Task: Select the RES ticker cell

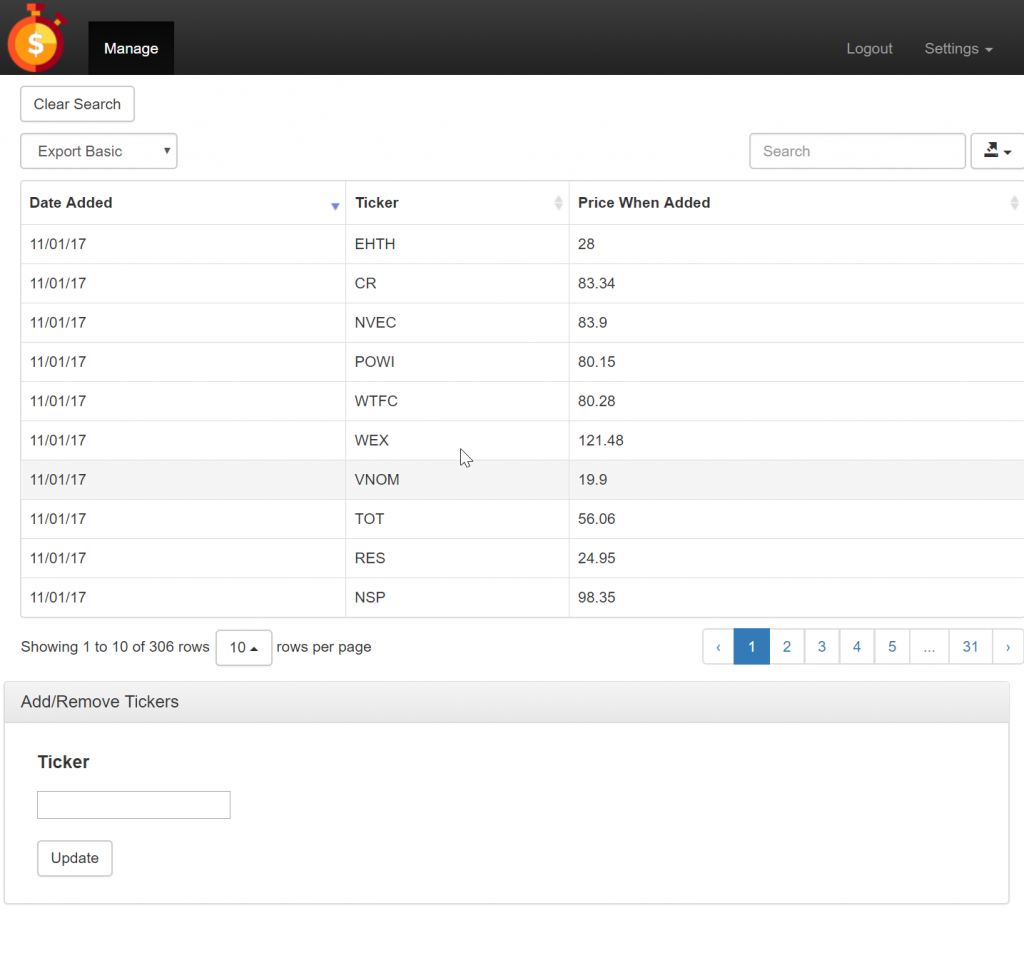Action: pos(457,558)
